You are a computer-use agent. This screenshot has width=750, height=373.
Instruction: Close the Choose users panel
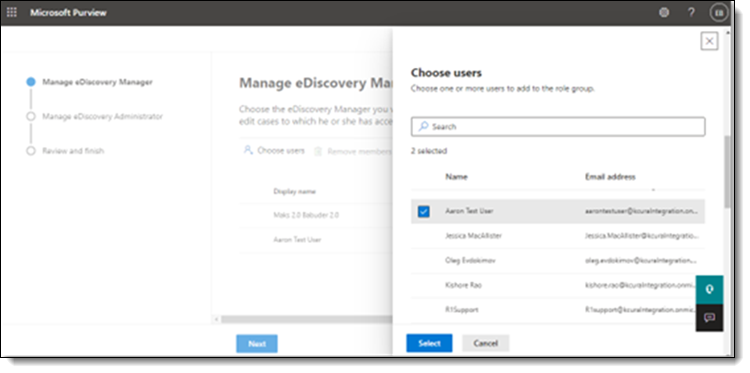point(709,42)
